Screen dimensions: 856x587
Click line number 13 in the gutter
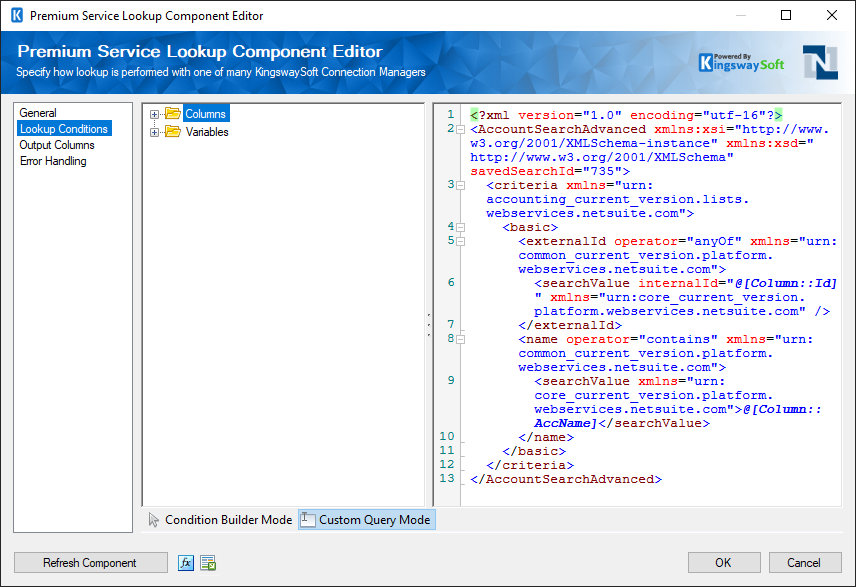[447, 478]
